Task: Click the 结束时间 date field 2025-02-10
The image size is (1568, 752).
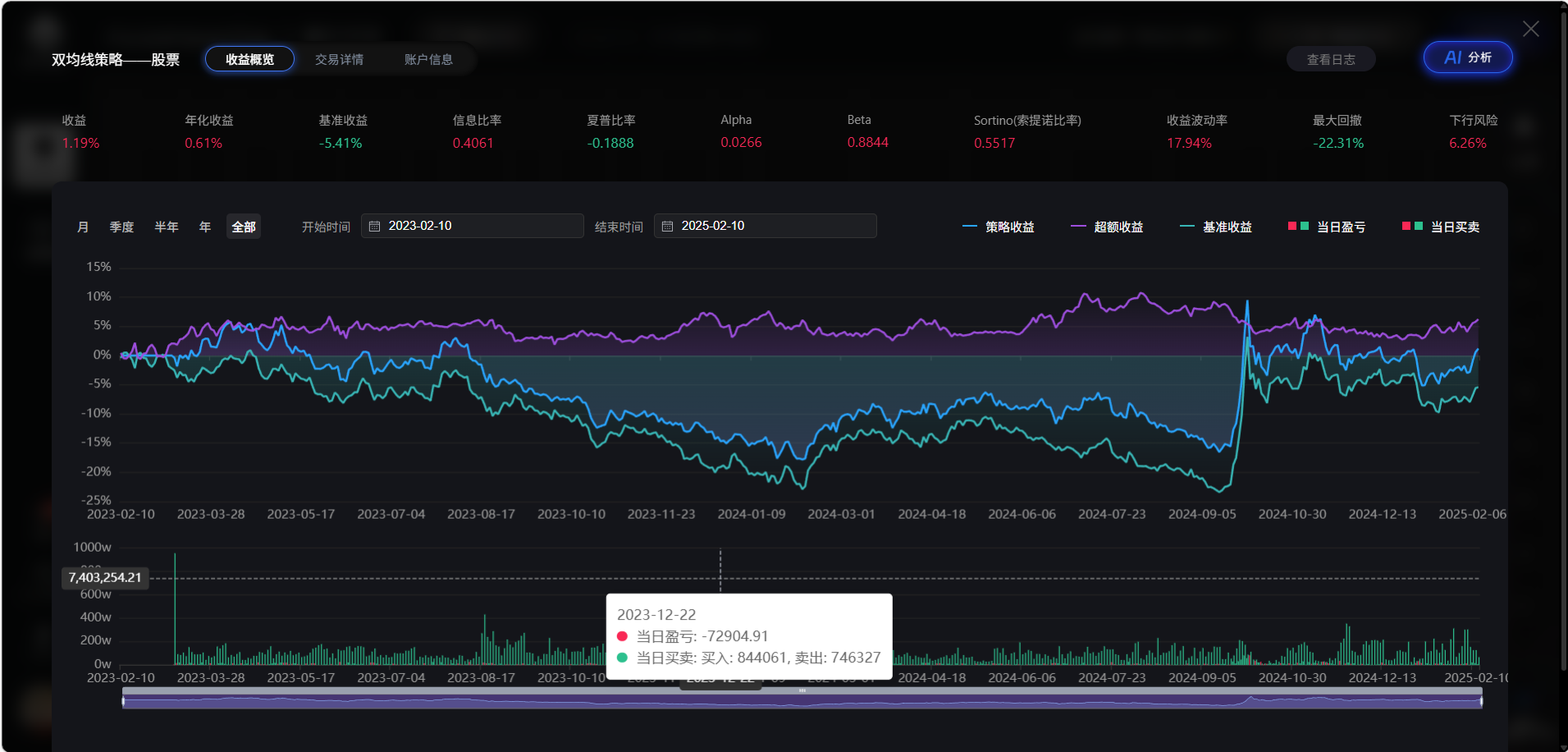Action: coord(766,226)
